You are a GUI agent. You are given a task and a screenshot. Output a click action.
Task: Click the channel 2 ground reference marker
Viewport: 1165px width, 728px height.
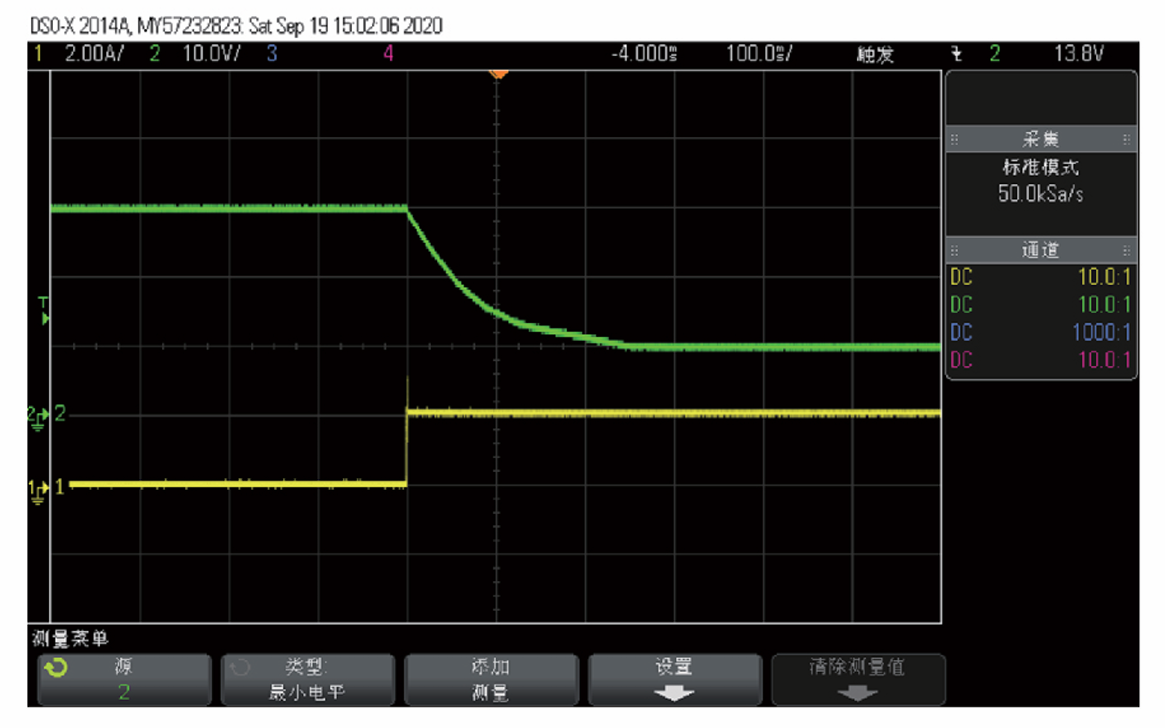point(37,415)
